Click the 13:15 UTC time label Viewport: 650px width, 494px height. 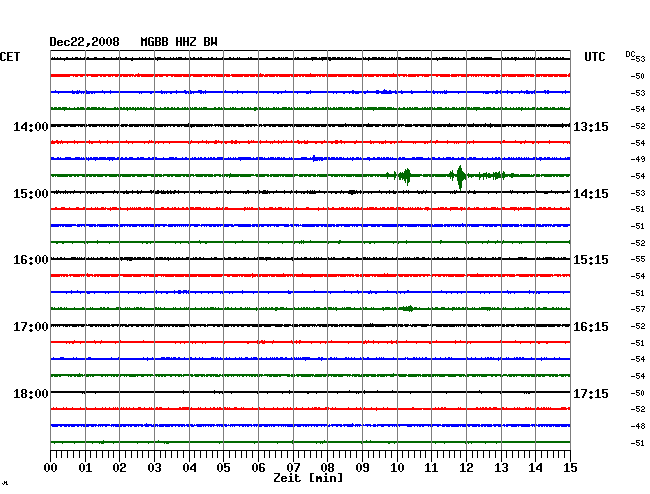[x=591, y=127]
